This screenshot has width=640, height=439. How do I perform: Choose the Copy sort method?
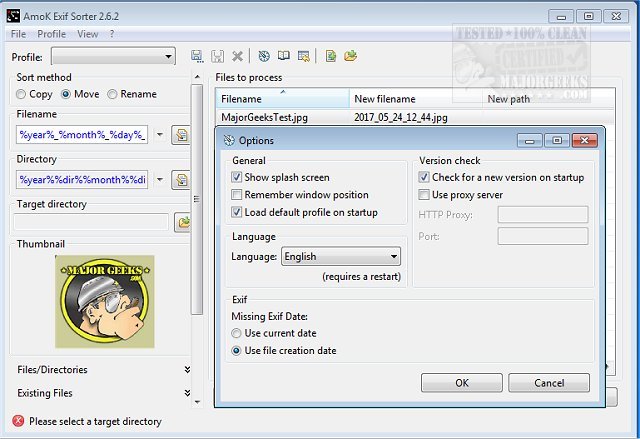(x=21, y=94)
